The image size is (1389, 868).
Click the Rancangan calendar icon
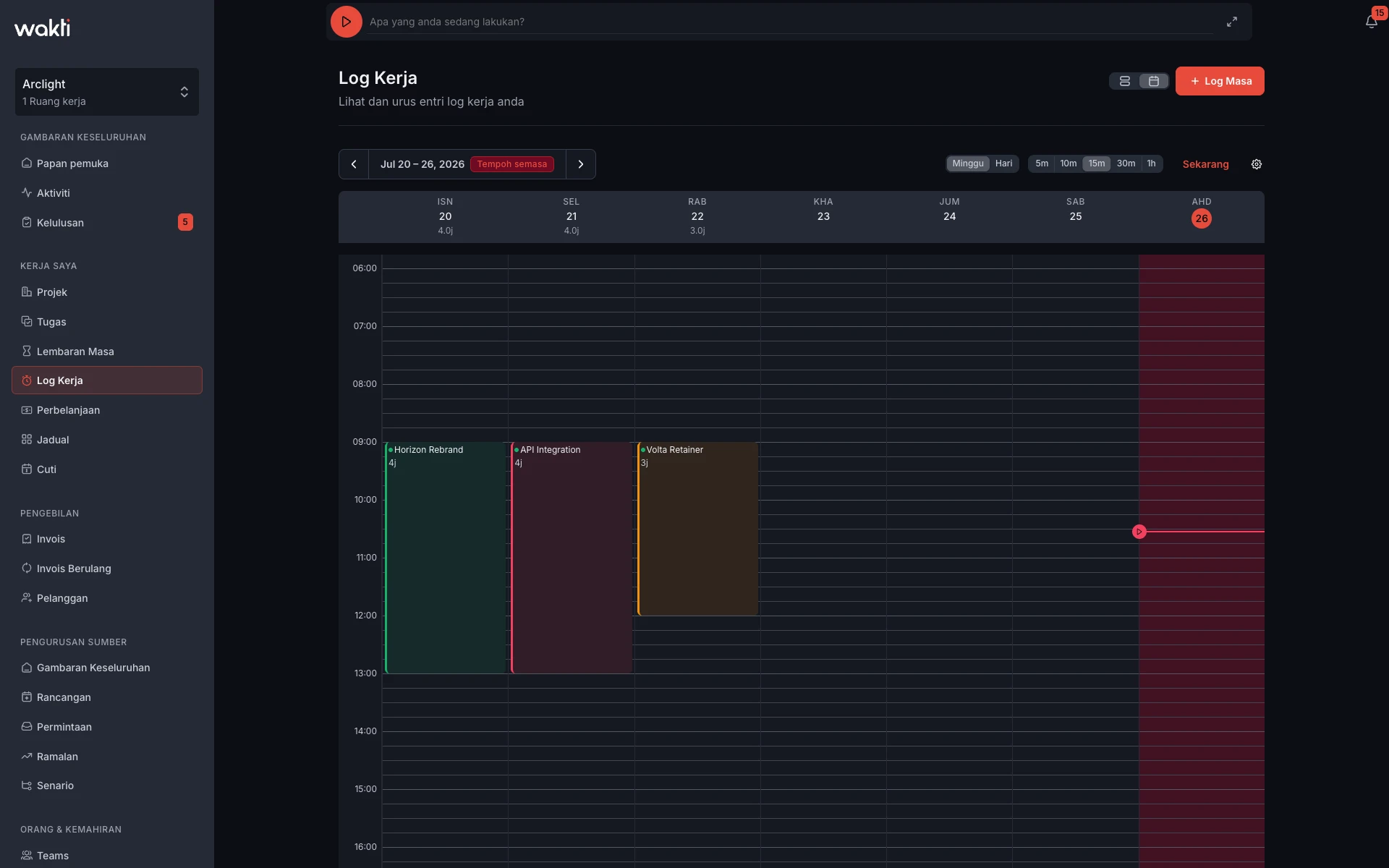click(27, 697)
